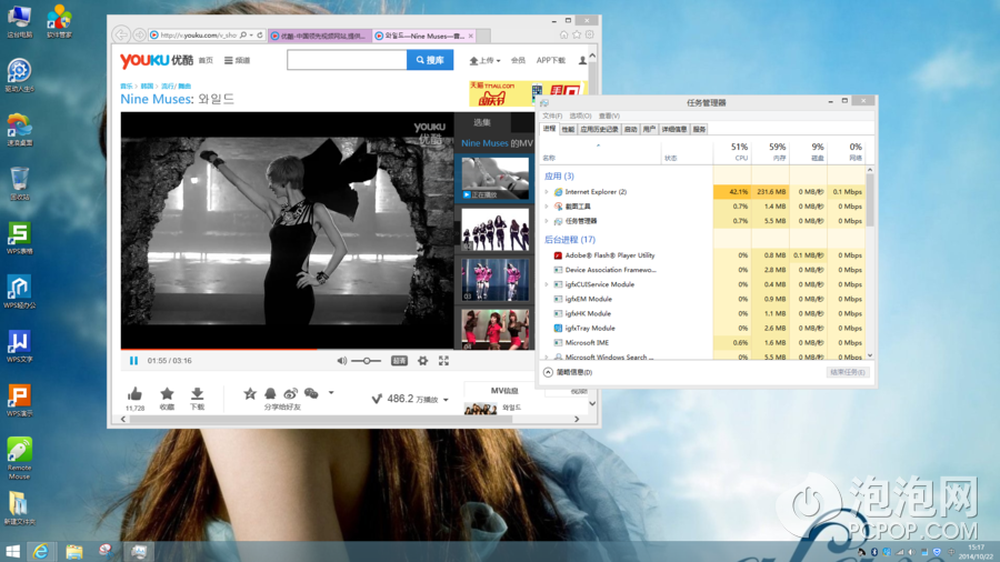Click the Tmall advertisement banner

pyautogui.click(x=527, y=94)
